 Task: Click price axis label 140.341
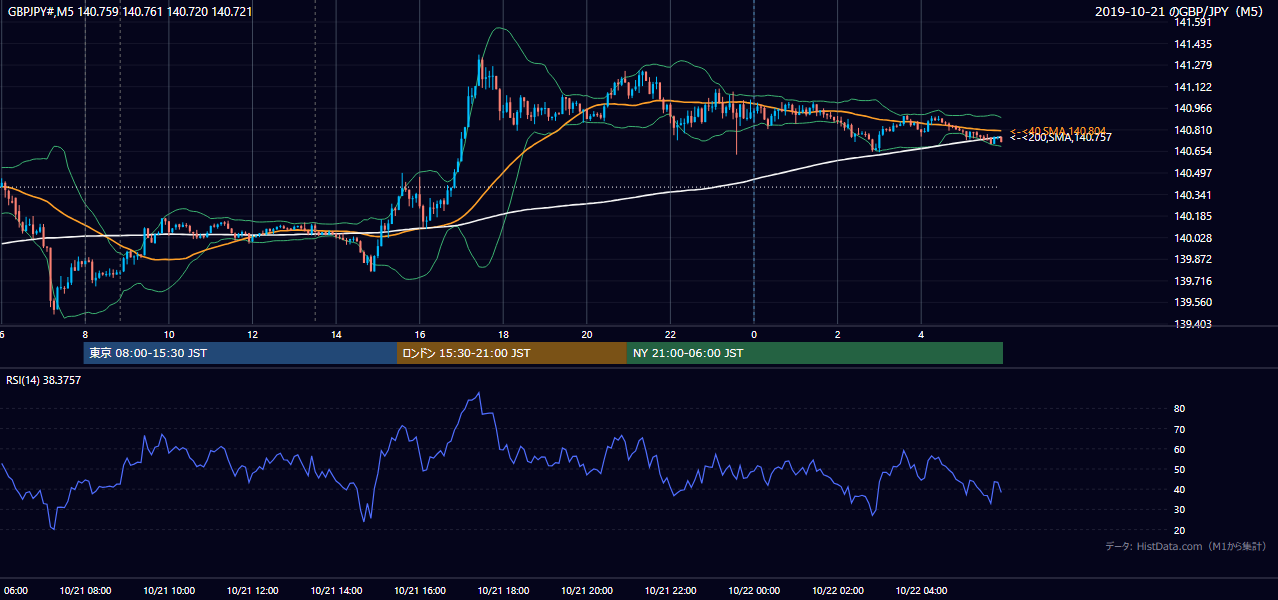click(x=1193, y=195)
